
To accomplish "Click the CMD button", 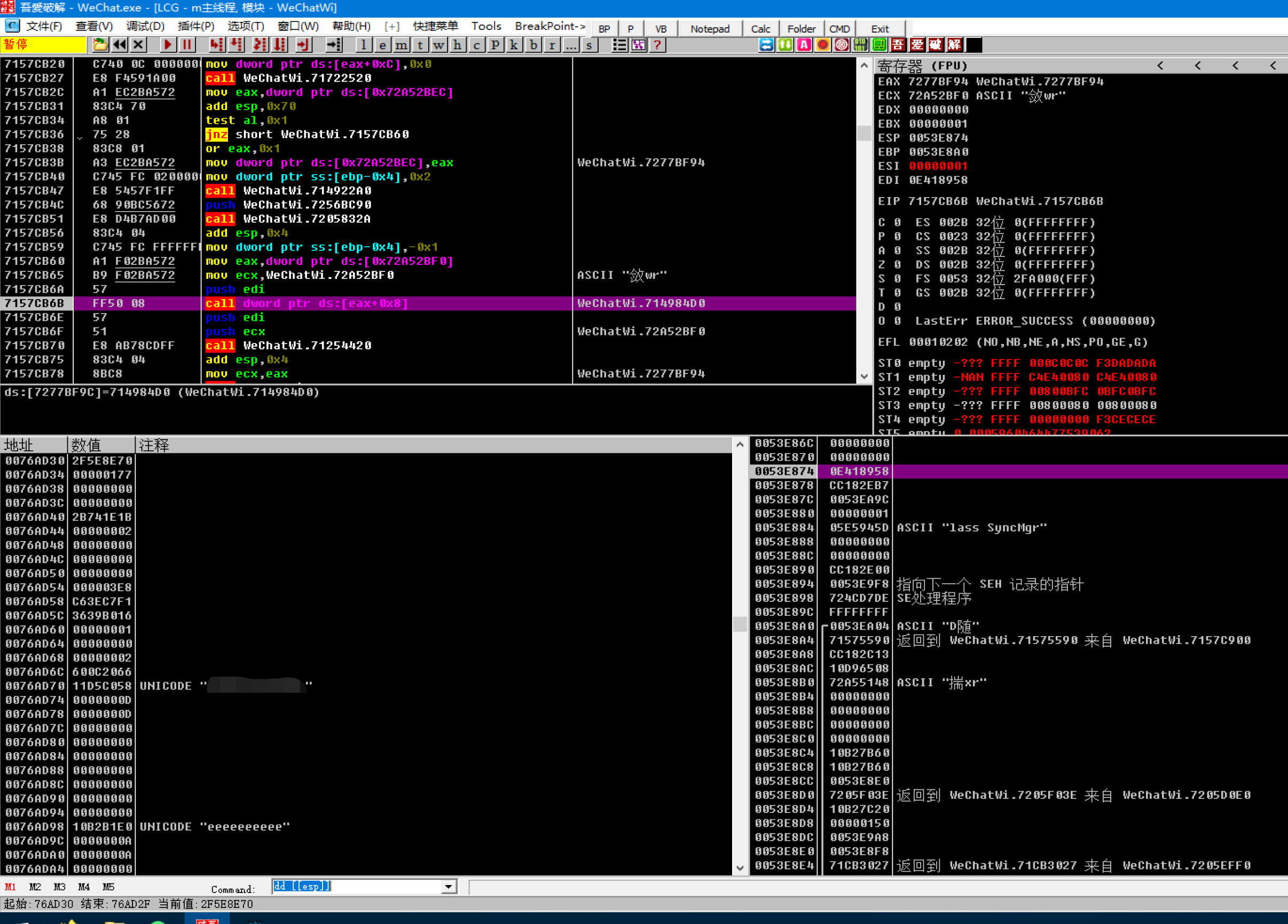I will pyautogui.click(x=839, y=29).
